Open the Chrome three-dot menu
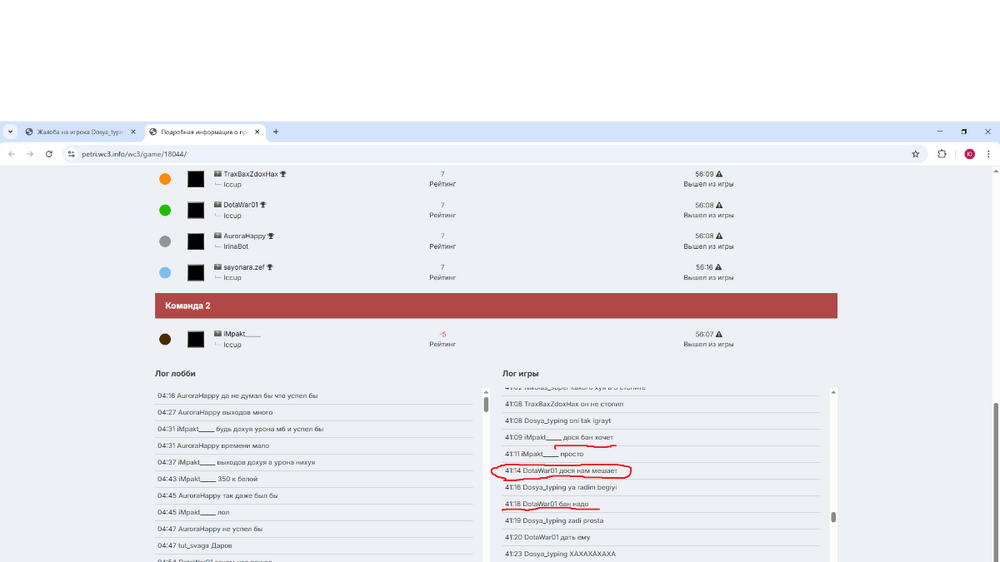This screenshot has width=1000, height=562. coord(989,154)
